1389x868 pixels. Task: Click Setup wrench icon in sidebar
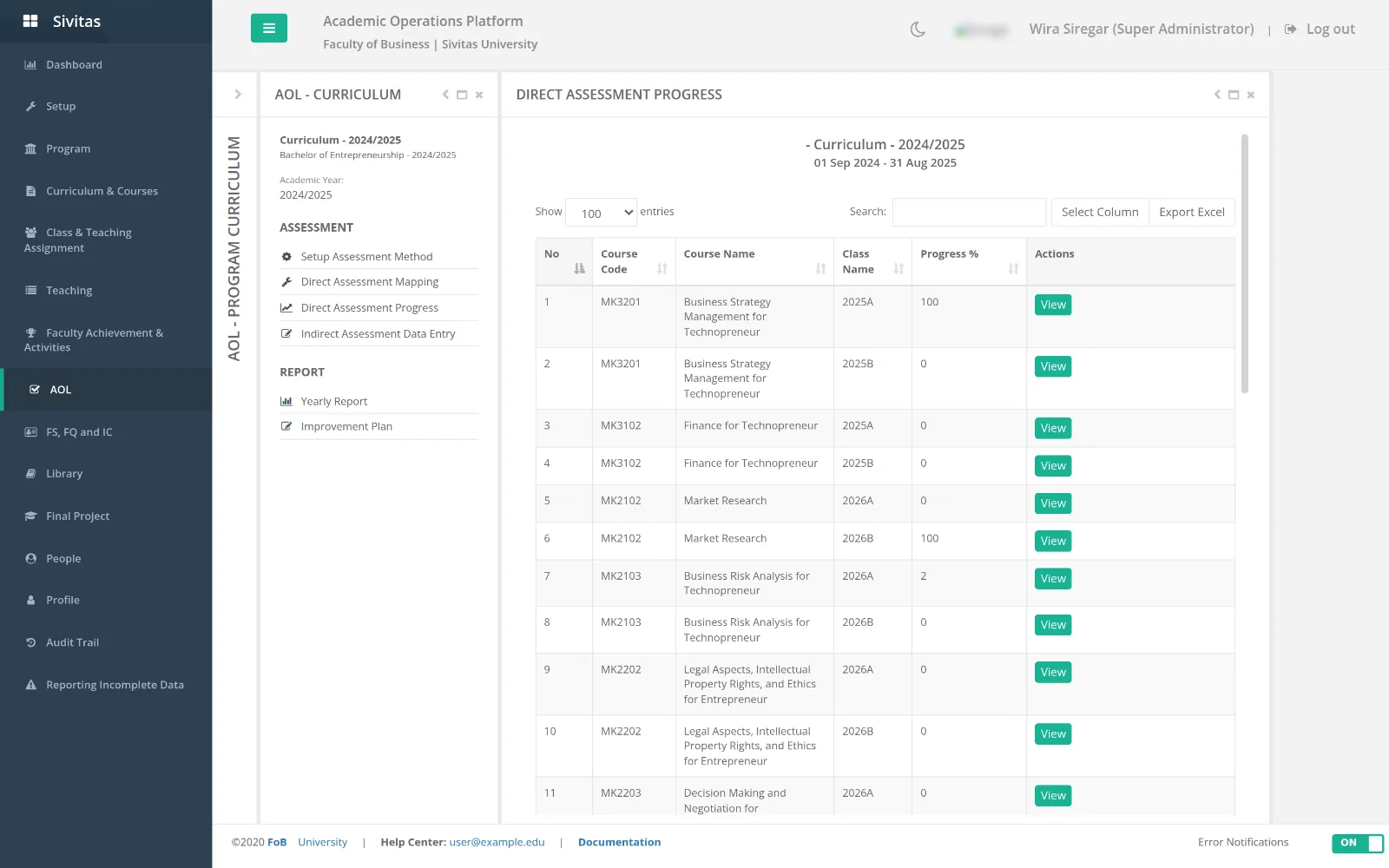[30, 106]
